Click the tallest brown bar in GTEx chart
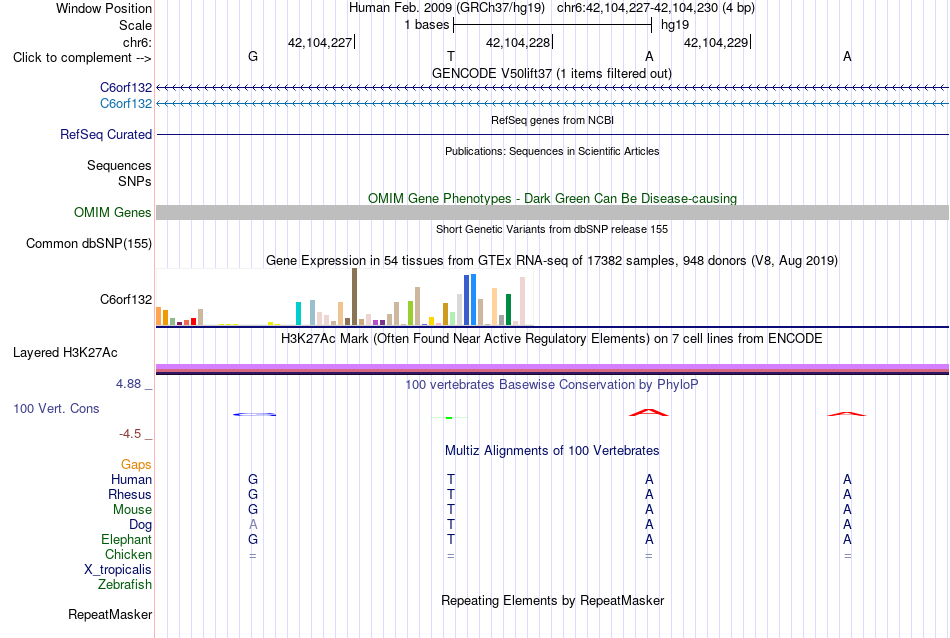Viewport: 950px width, 638px height. [x=354, y=297]
